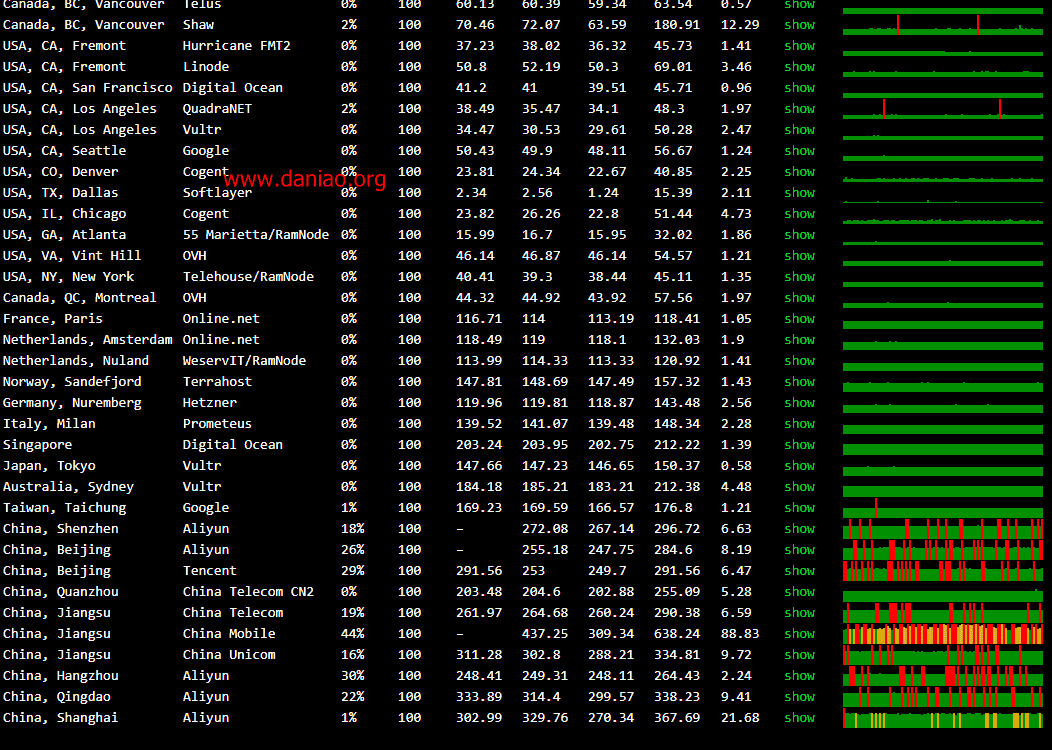Click 'show' for Fremont Linode row
Image resolution: width=1052 pixels, height=750 pixels.
[x=800, y=66]
